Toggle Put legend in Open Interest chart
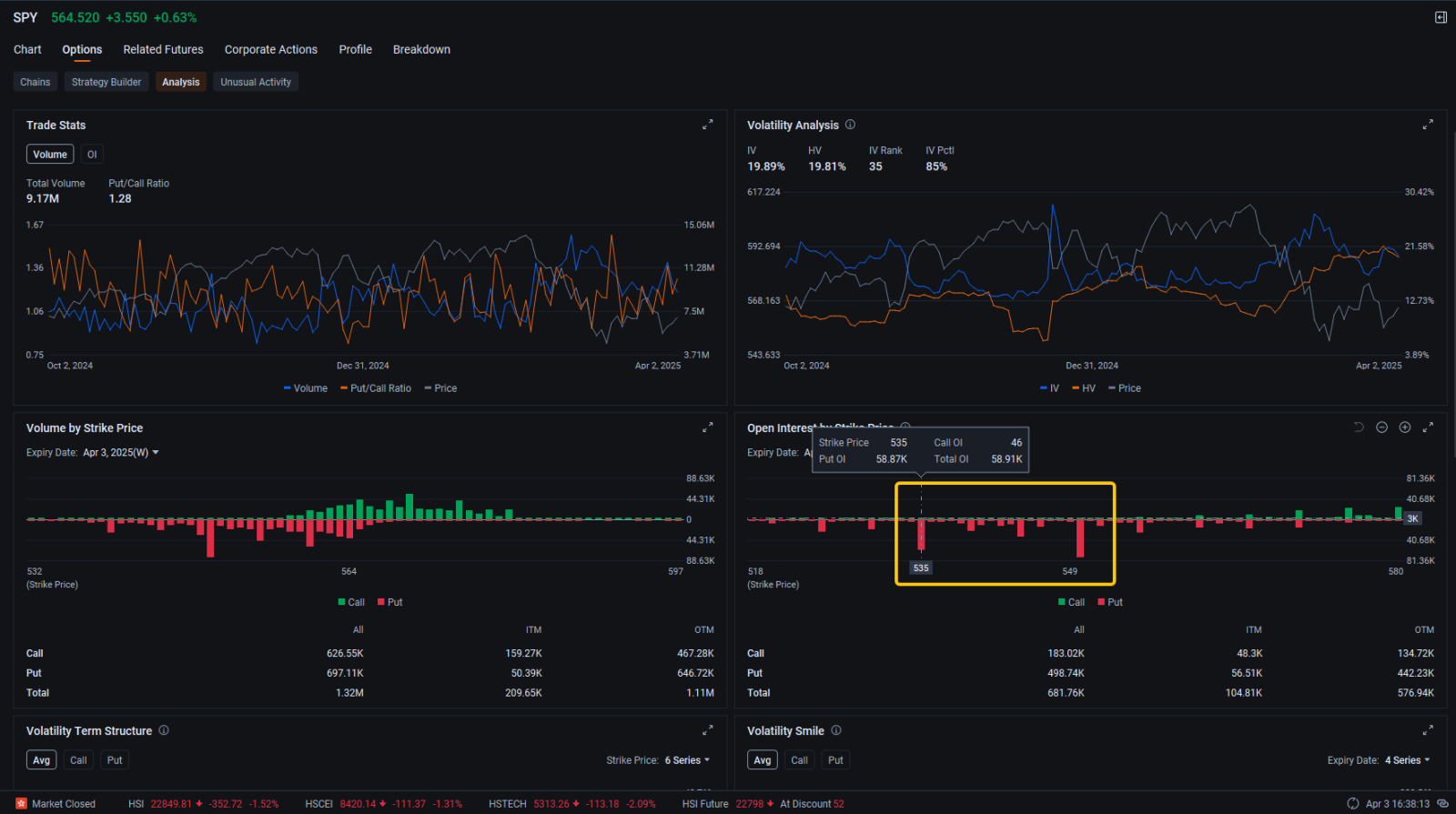Image resolution: width=1456 pixels, height=814 pixels. 1111,602
